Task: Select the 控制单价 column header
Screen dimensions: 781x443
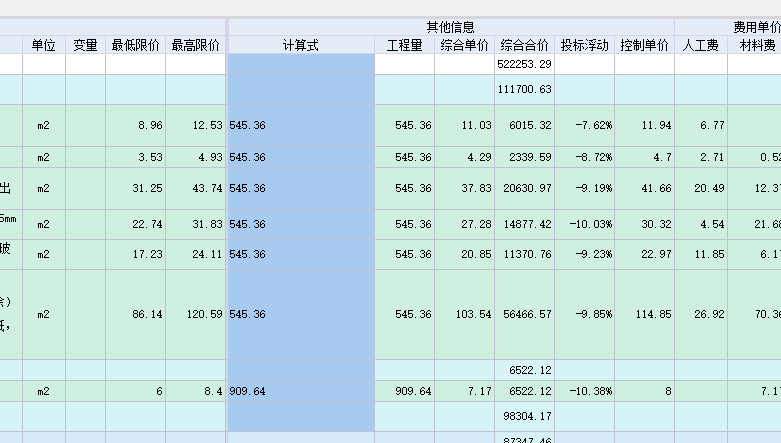Action: tap(645, 45)
